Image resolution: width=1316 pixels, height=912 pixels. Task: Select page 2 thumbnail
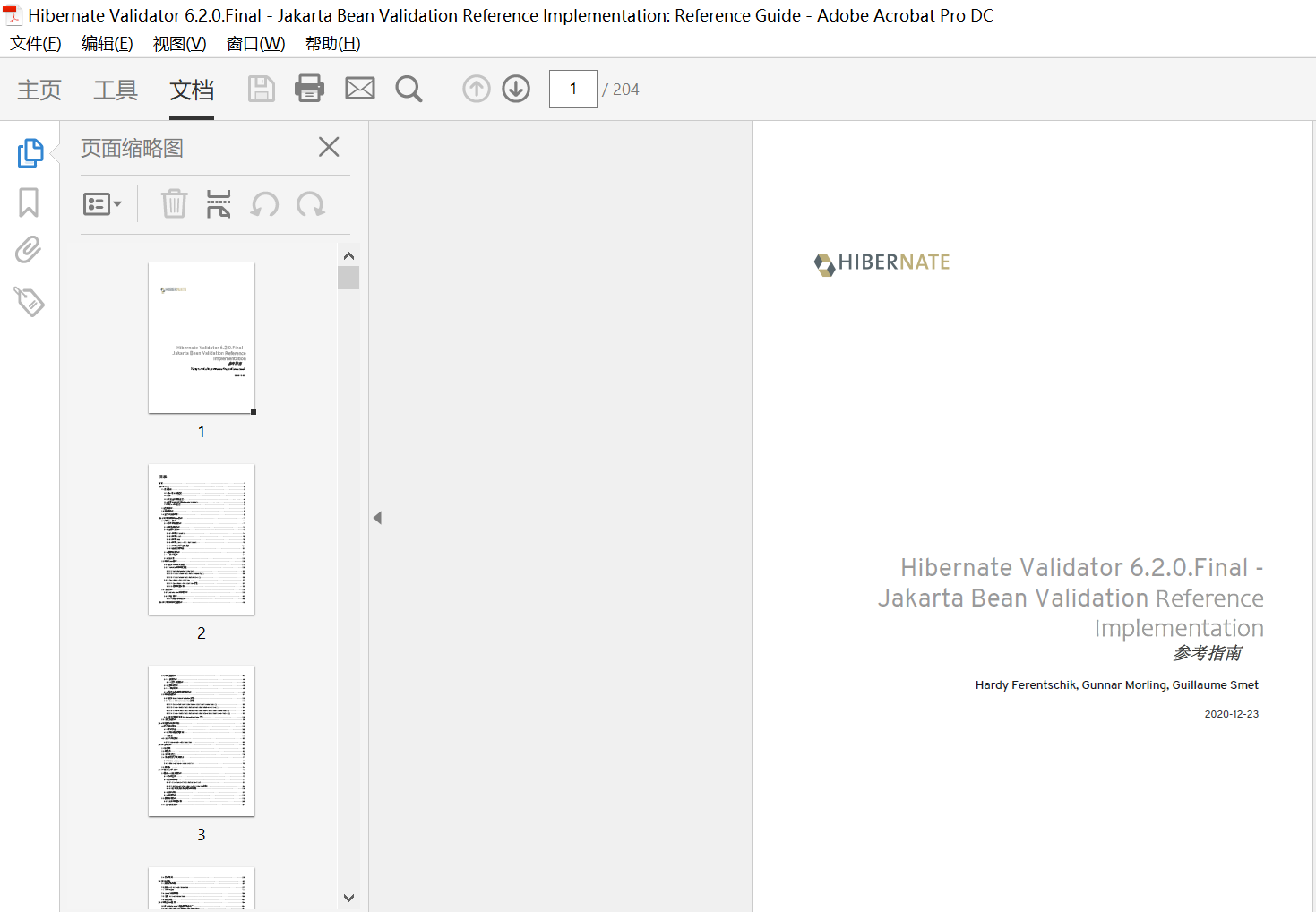[x=201, y=538]
